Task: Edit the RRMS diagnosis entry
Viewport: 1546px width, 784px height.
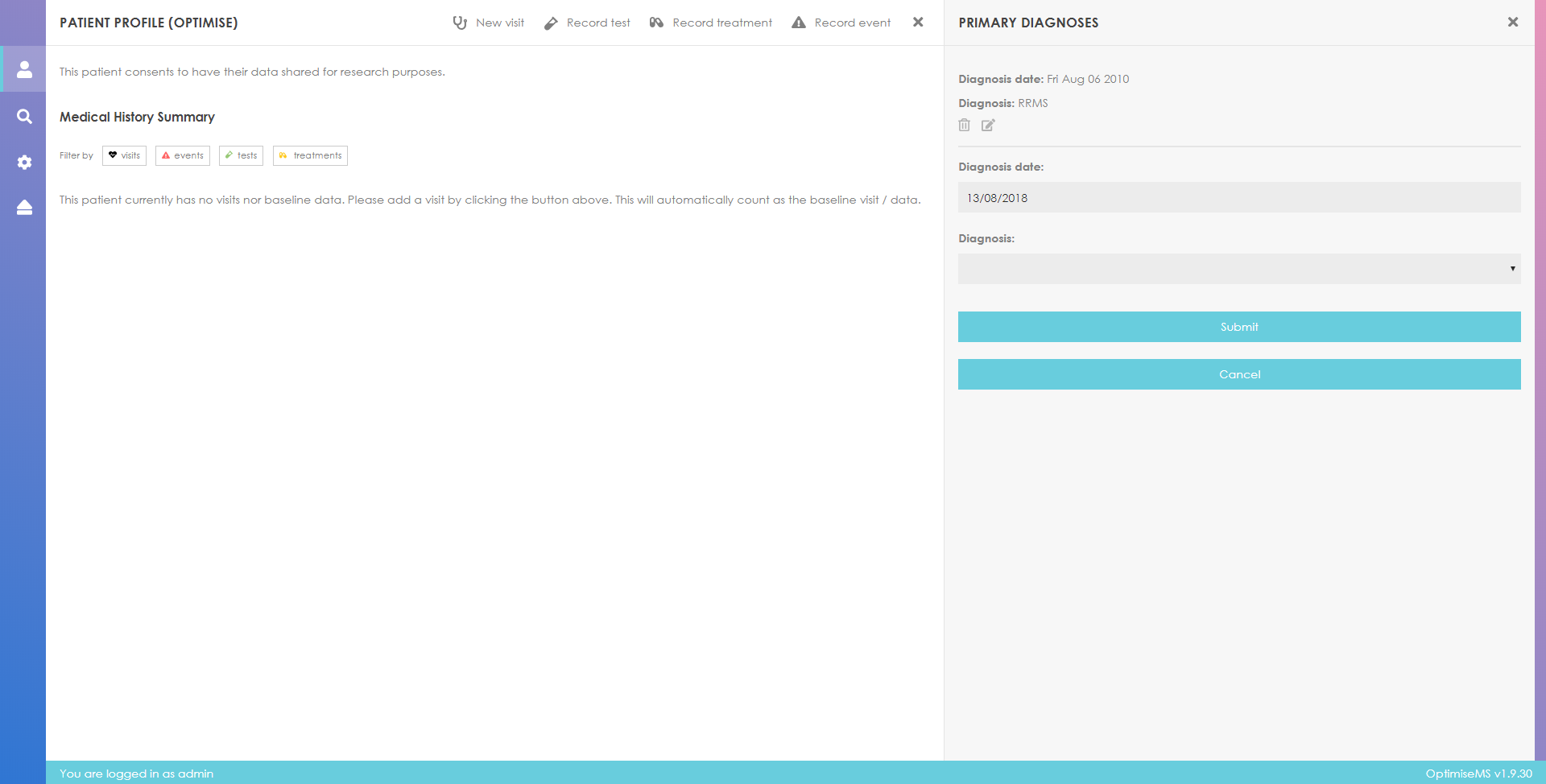Action: (988, 125)
